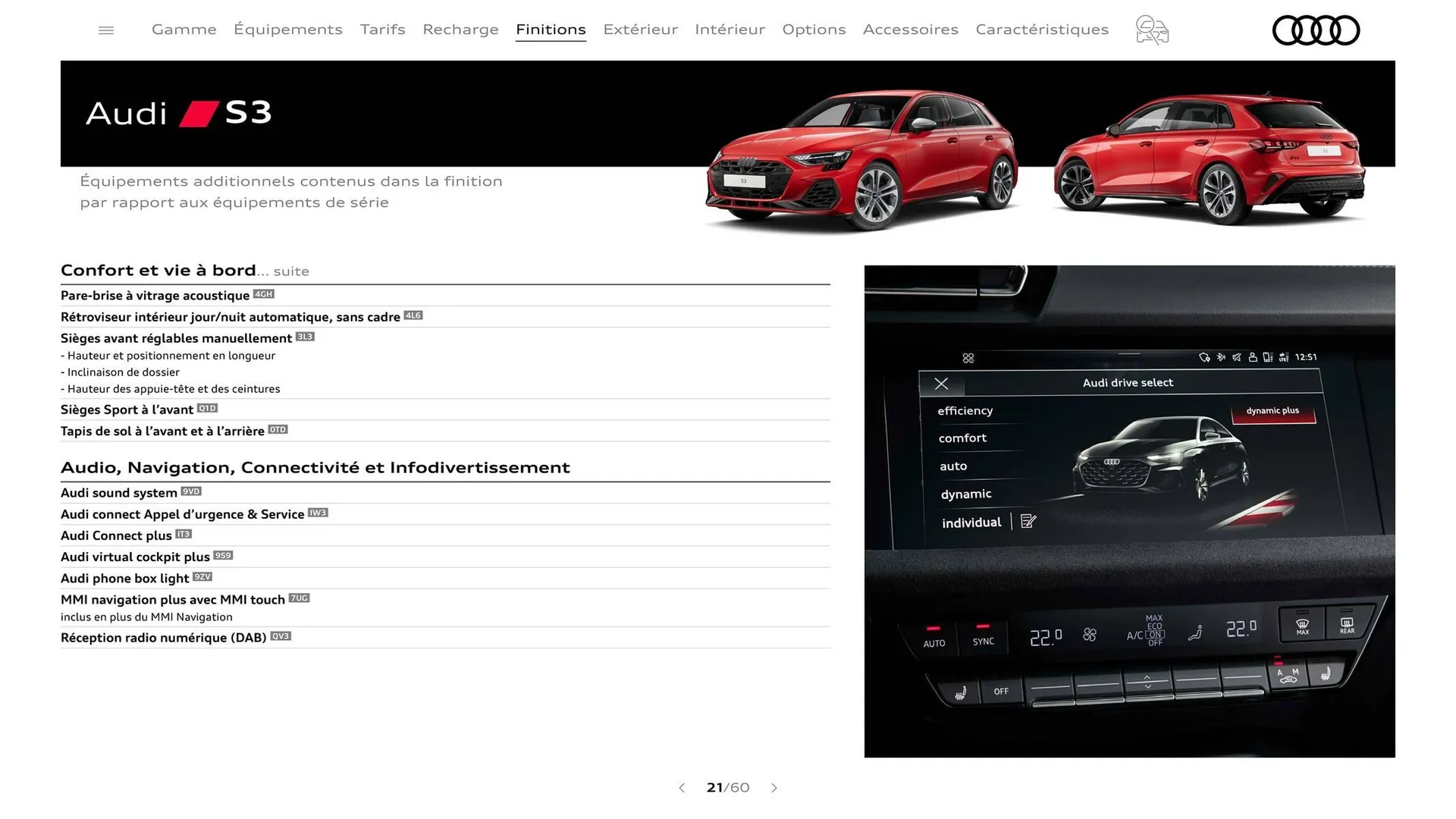Select the fan speed icon on climate panel

(x=1090, y=635)
